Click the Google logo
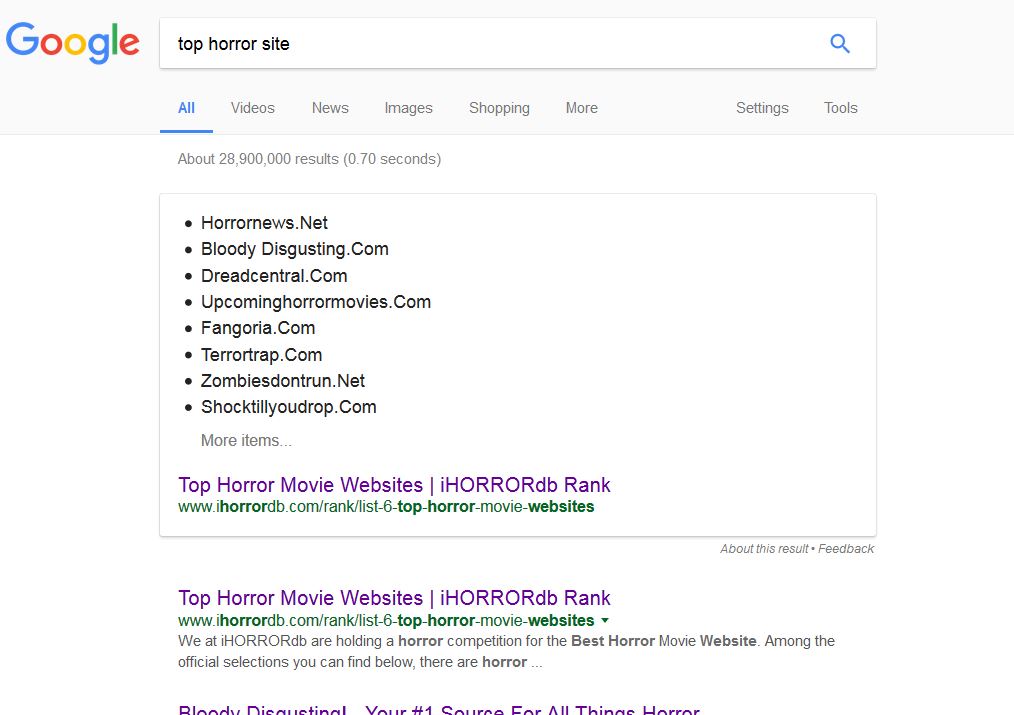This screenshot has width=1014, height=715. [72, 43]
